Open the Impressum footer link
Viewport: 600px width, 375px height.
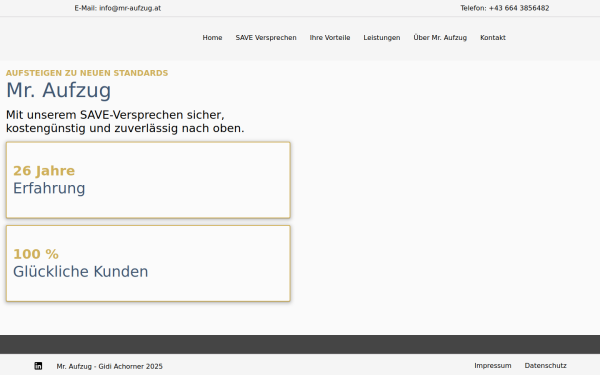[x=493, y=365]
